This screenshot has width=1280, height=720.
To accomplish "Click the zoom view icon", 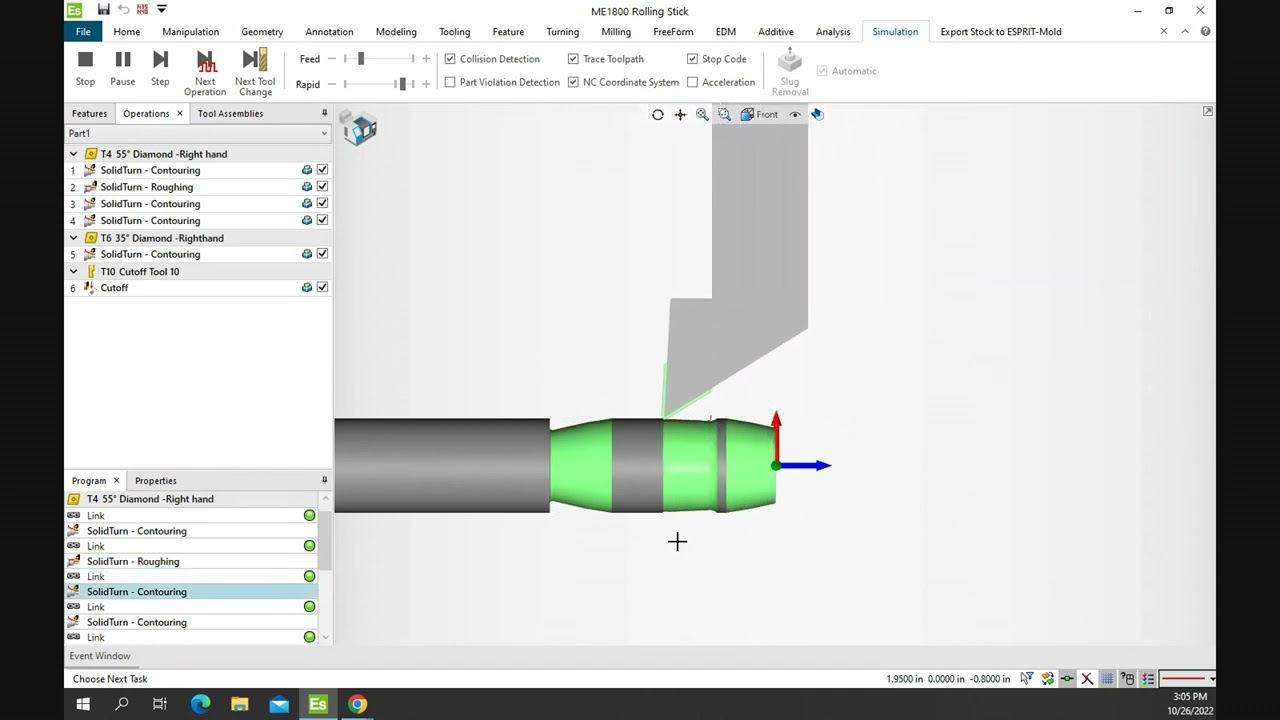I will point(702,115).
